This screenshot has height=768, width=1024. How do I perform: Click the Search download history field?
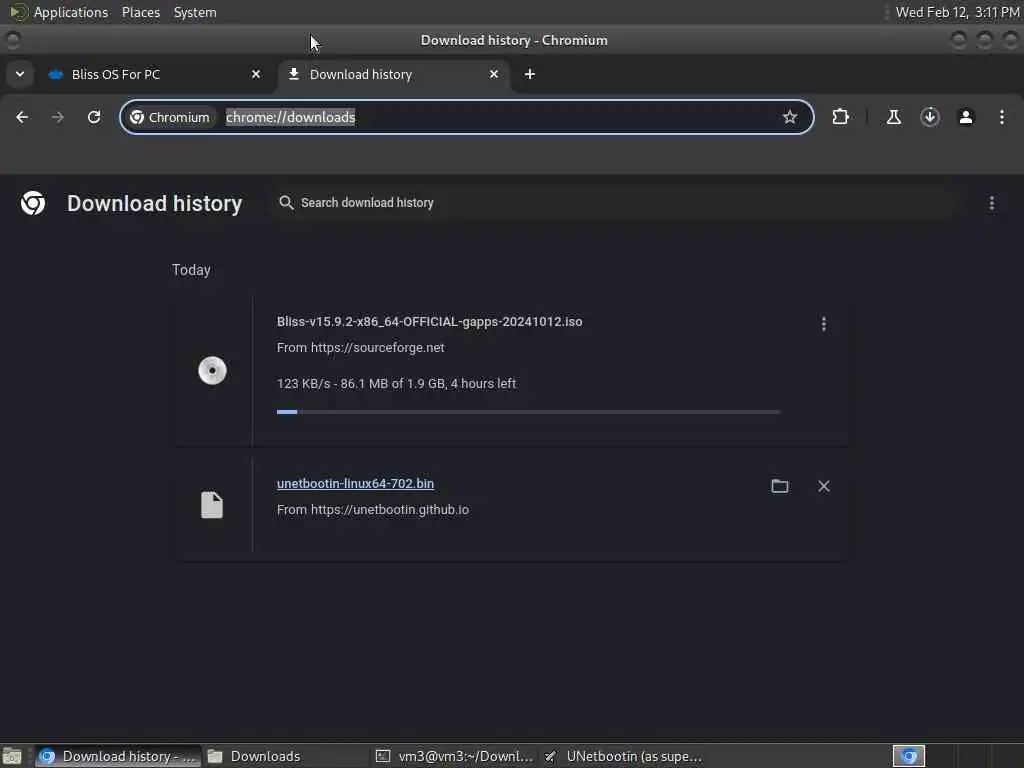(614, 203)
